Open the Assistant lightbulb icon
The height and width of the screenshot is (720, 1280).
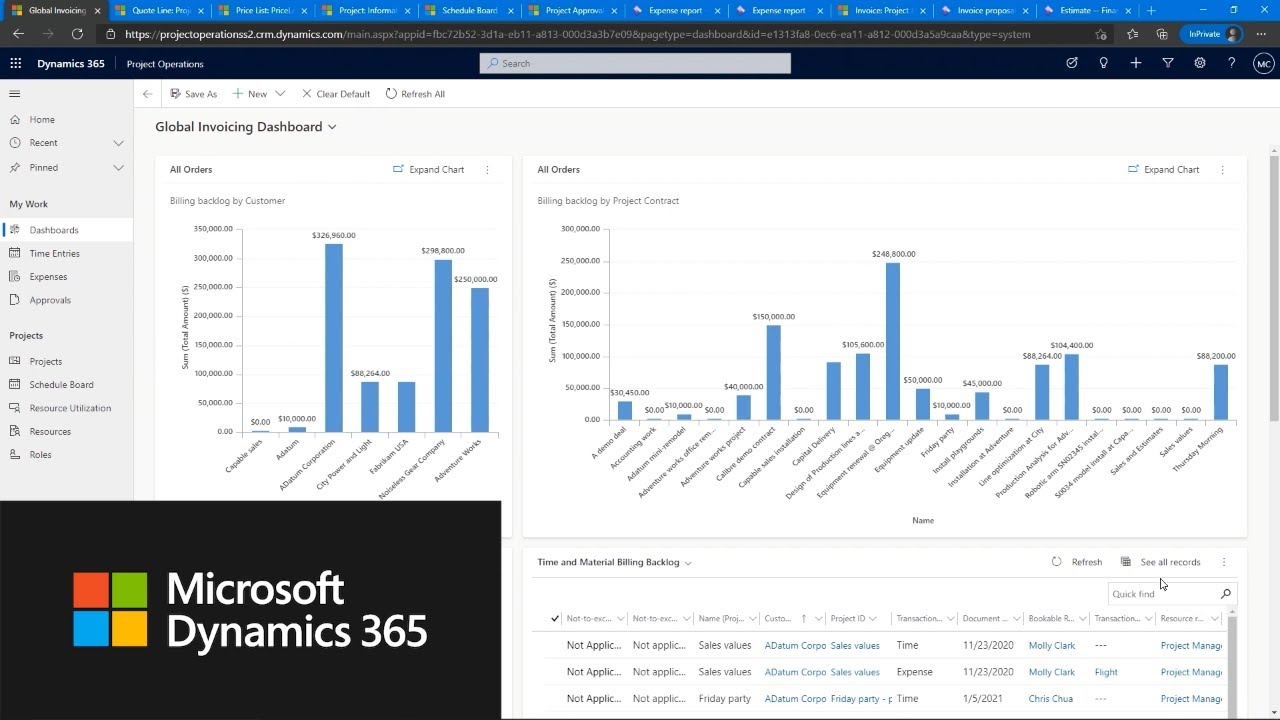click(x=1104, y=63)
